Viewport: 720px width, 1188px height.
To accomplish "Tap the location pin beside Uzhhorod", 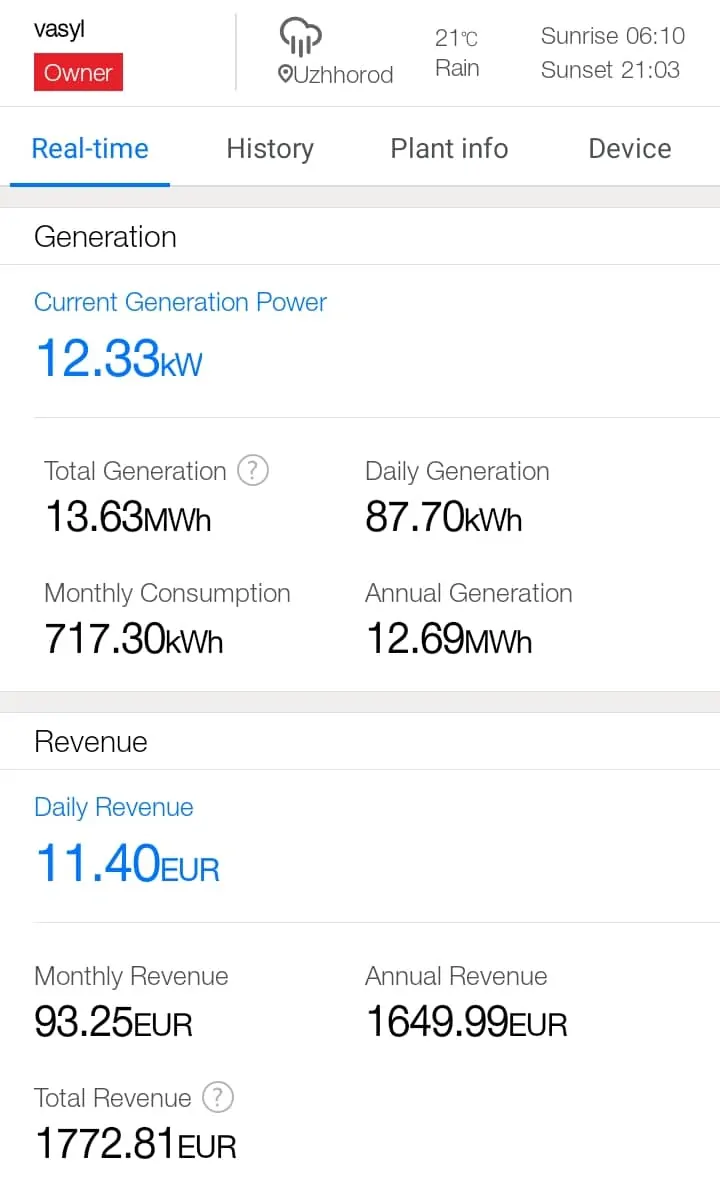I will coord(285,75).
